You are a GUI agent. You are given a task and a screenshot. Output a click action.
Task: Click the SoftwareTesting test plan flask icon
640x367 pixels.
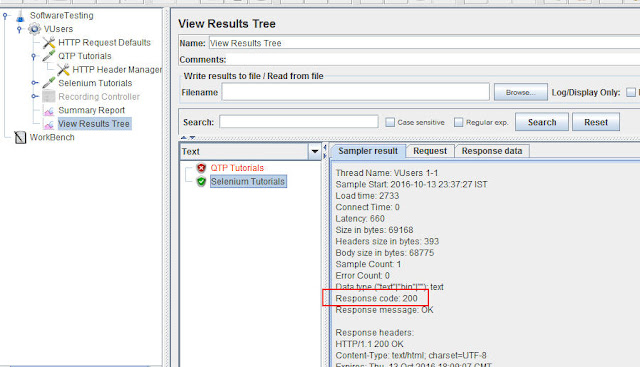click(20, 16)
